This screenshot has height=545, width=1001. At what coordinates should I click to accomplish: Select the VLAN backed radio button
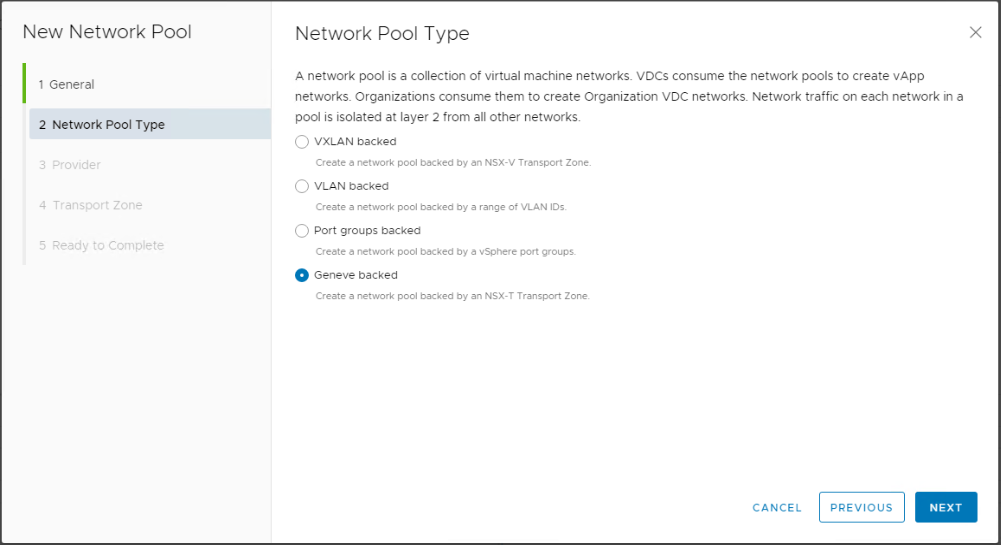click(x=302, y=186)
